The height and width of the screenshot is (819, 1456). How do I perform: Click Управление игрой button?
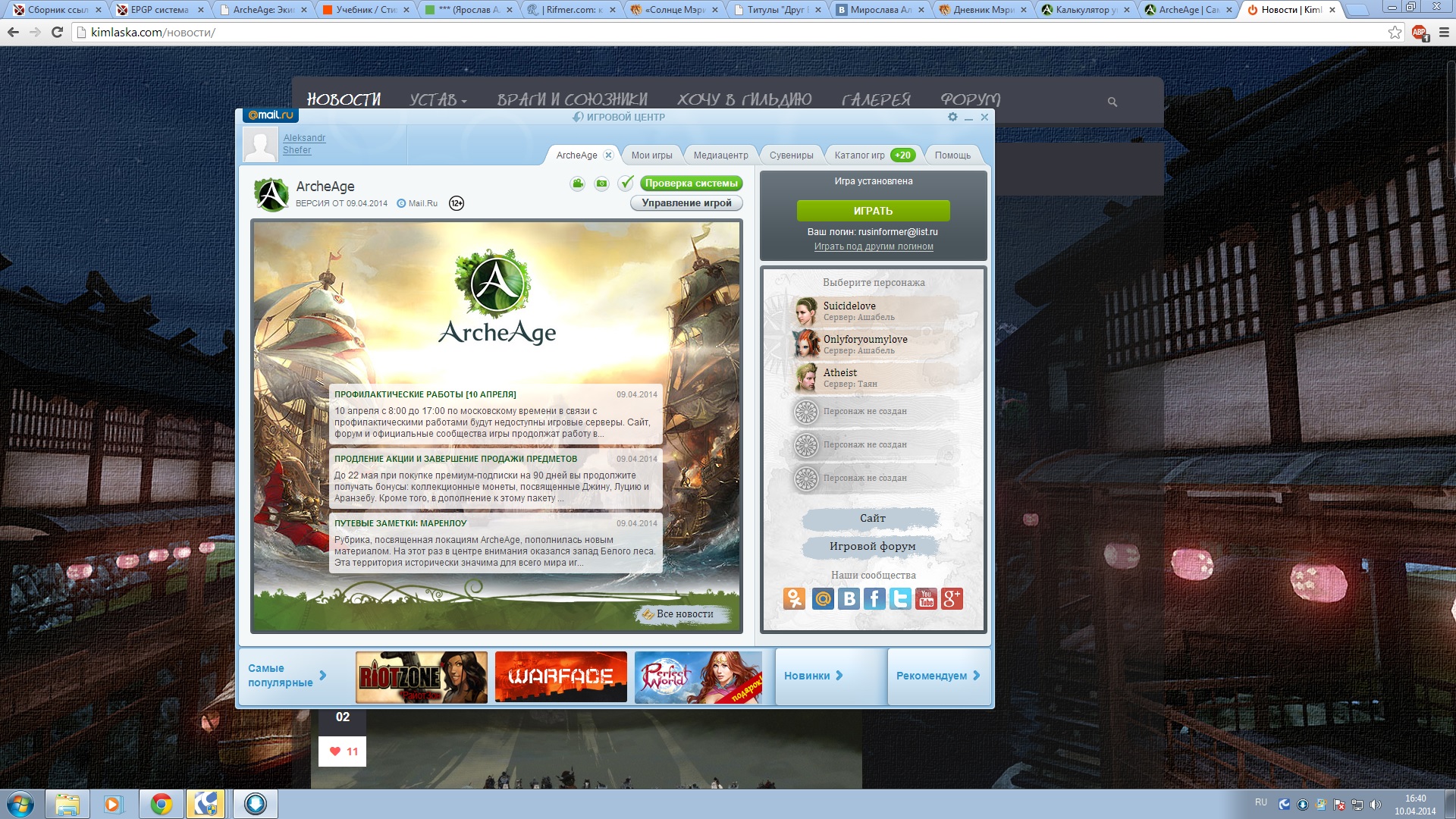pyautogui.click(x=686, y=203)
